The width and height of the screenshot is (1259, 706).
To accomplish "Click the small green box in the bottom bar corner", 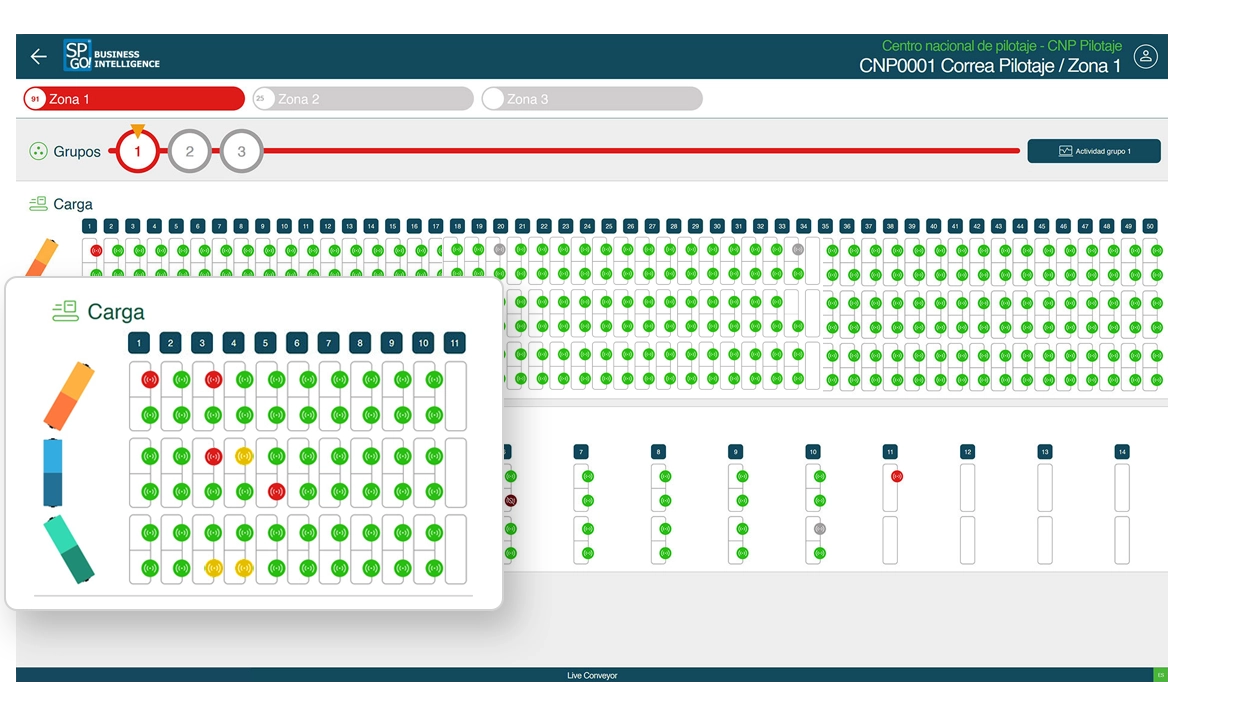I will coord(1160,675).
